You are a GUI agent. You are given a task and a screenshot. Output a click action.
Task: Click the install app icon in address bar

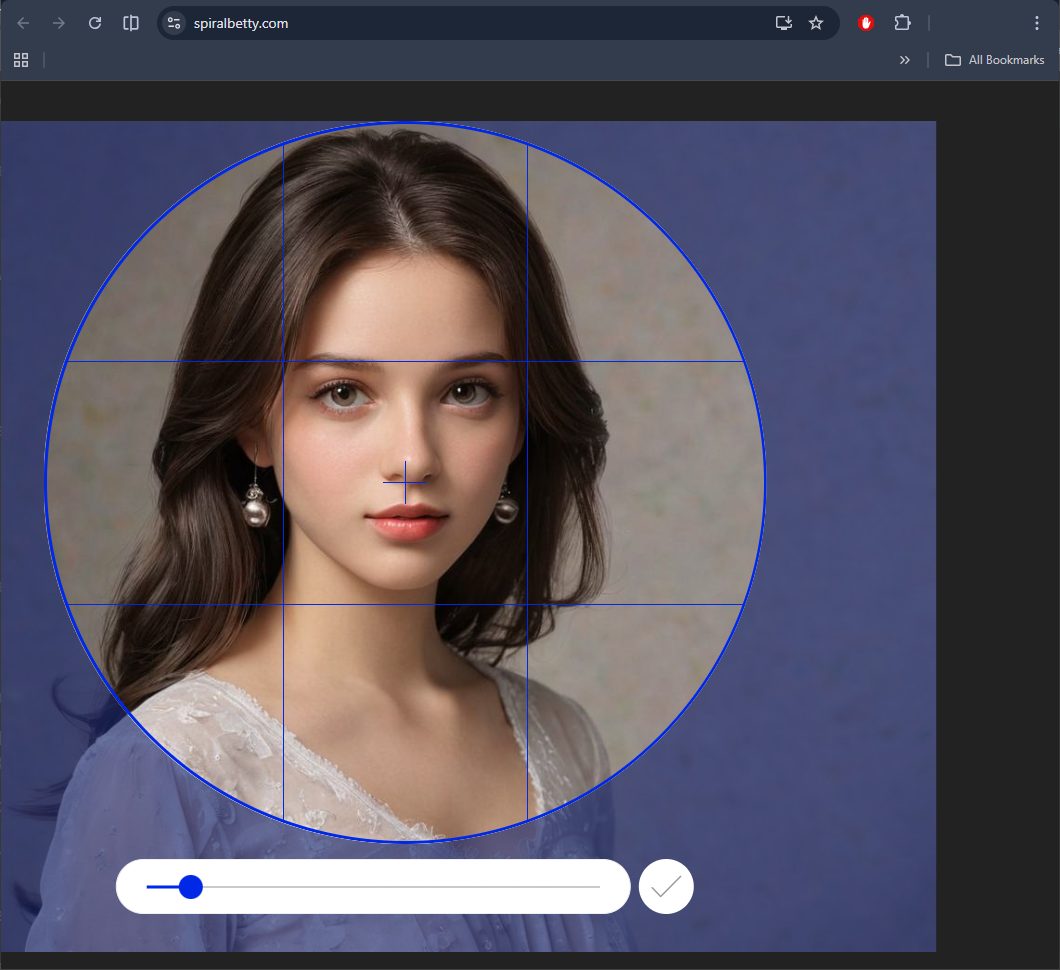click(x=784, y=23)
